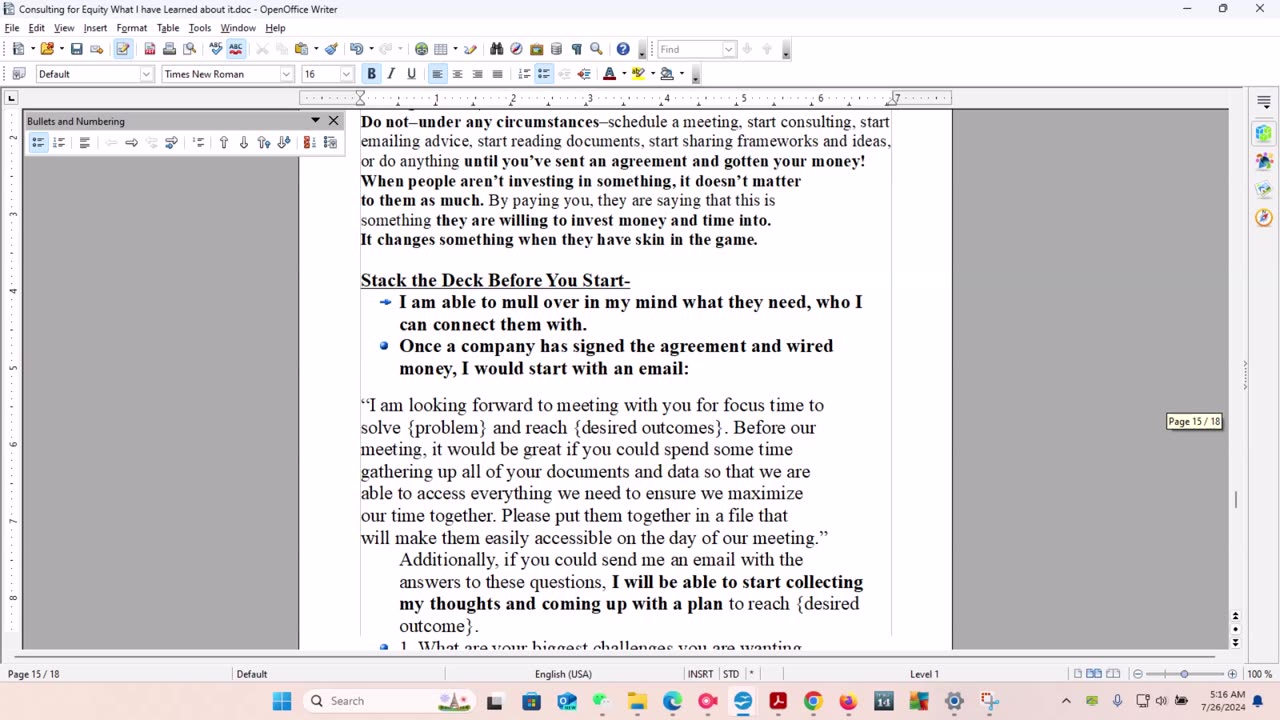Screen dimensions: 1280x720
Task: Open the Window menu
Action: [238, 28]
